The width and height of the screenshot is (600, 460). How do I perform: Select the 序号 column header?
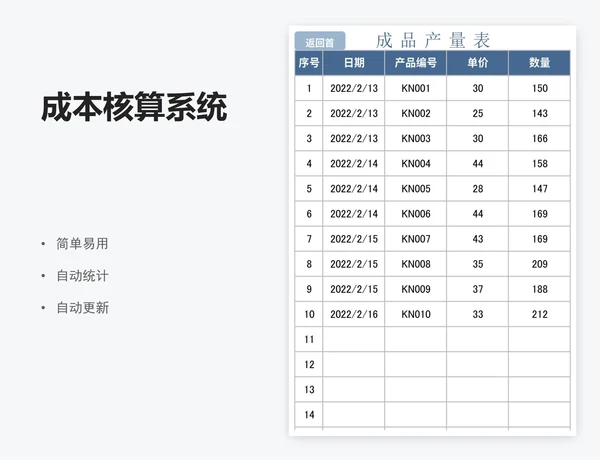pyautogui.click(x=309, y=63)
